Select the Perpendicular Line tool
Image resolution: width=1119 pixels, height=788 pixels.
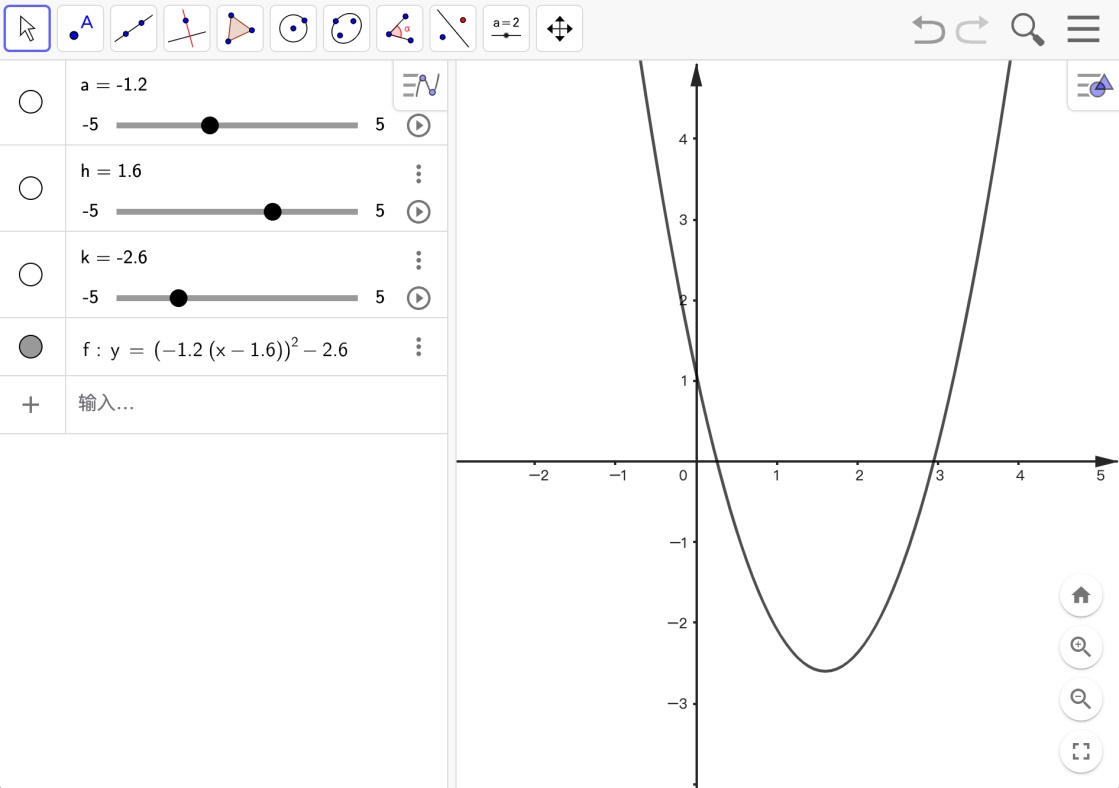186,29
